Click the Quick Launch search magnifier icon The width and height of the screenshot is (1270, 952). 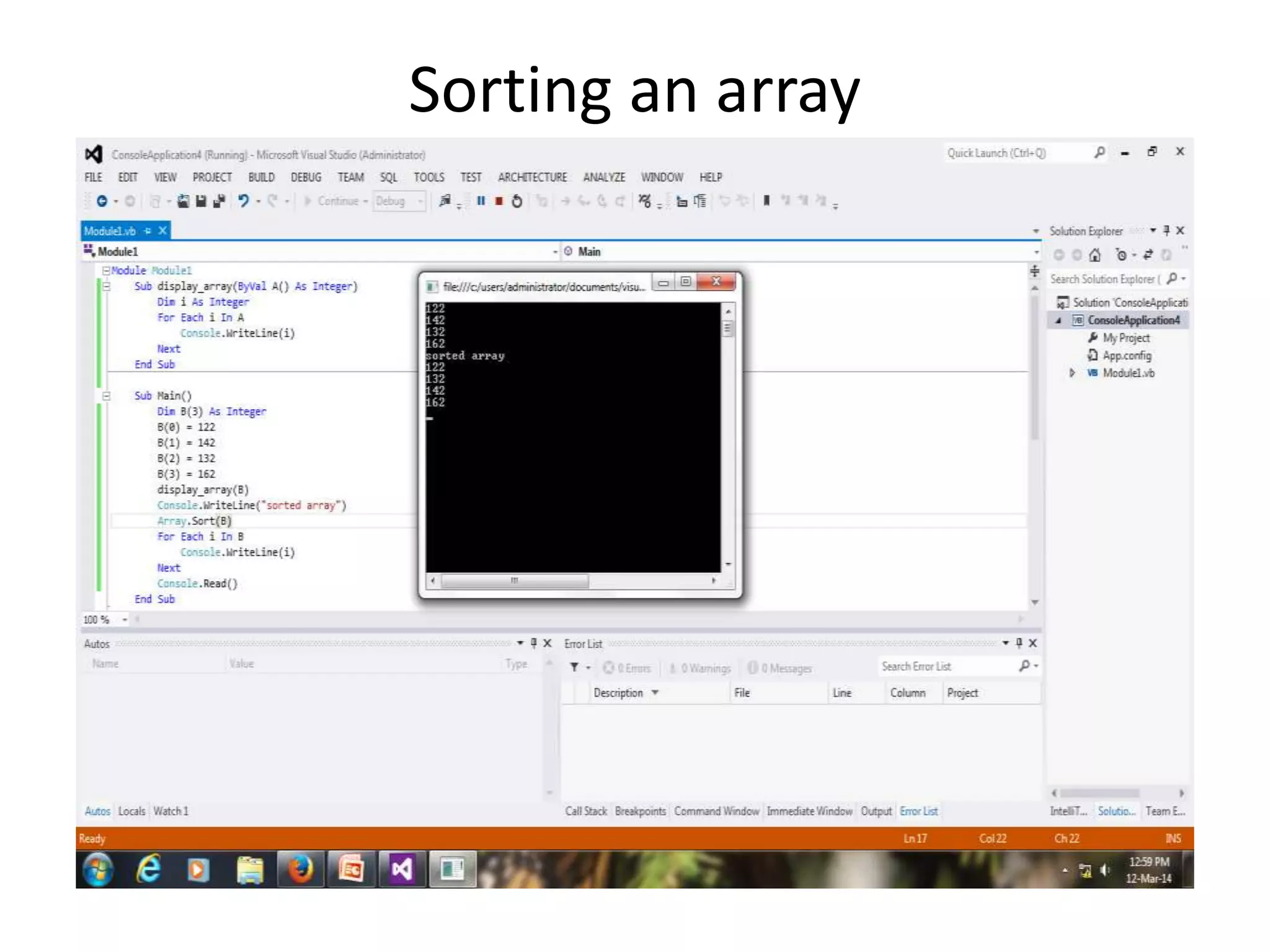pyautogui.click(x=1099, y=152)
